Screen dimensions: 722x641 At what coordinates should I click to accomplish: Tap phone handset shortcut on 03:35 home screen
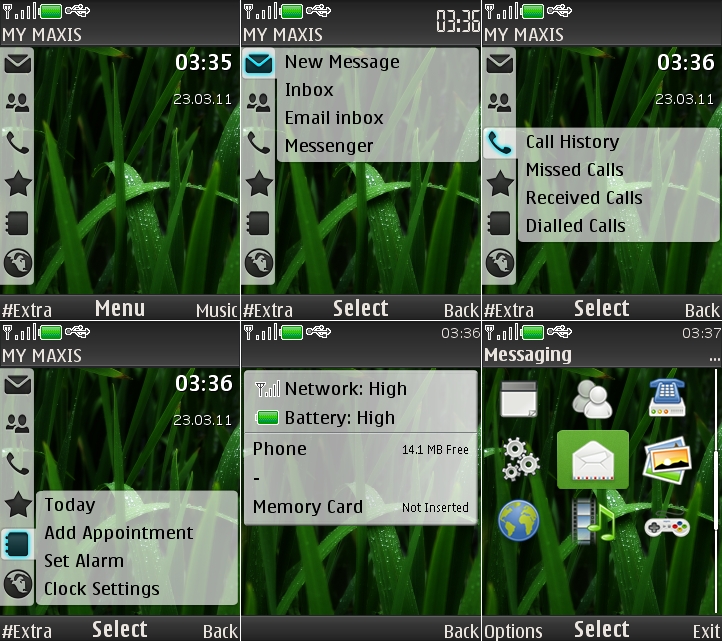point(17,143)
